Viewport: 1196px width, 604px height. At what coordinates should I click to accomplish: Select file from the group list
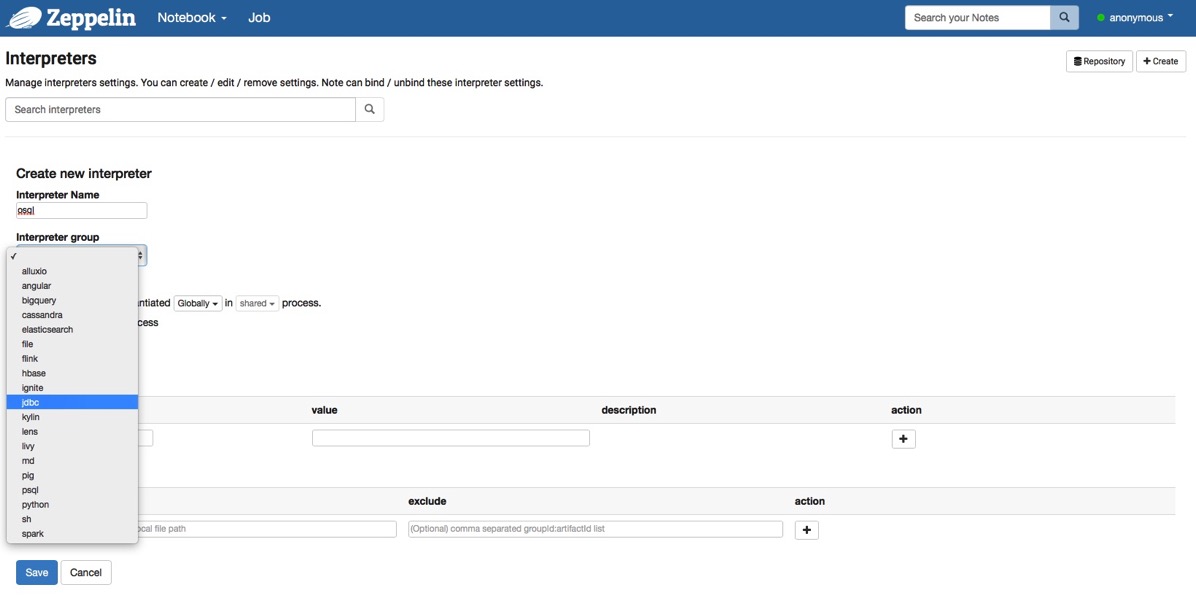tap(72, 344)
